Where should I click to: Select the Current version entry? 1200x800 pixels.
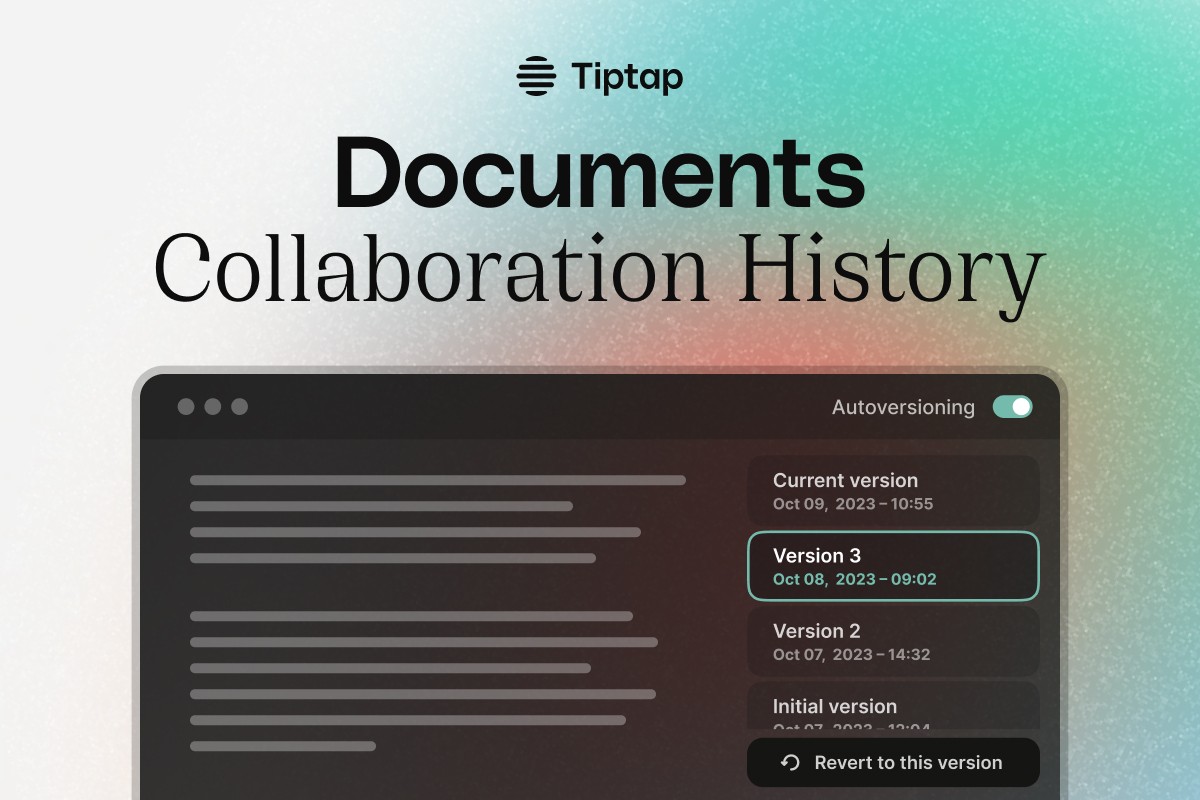pos(893,491)
